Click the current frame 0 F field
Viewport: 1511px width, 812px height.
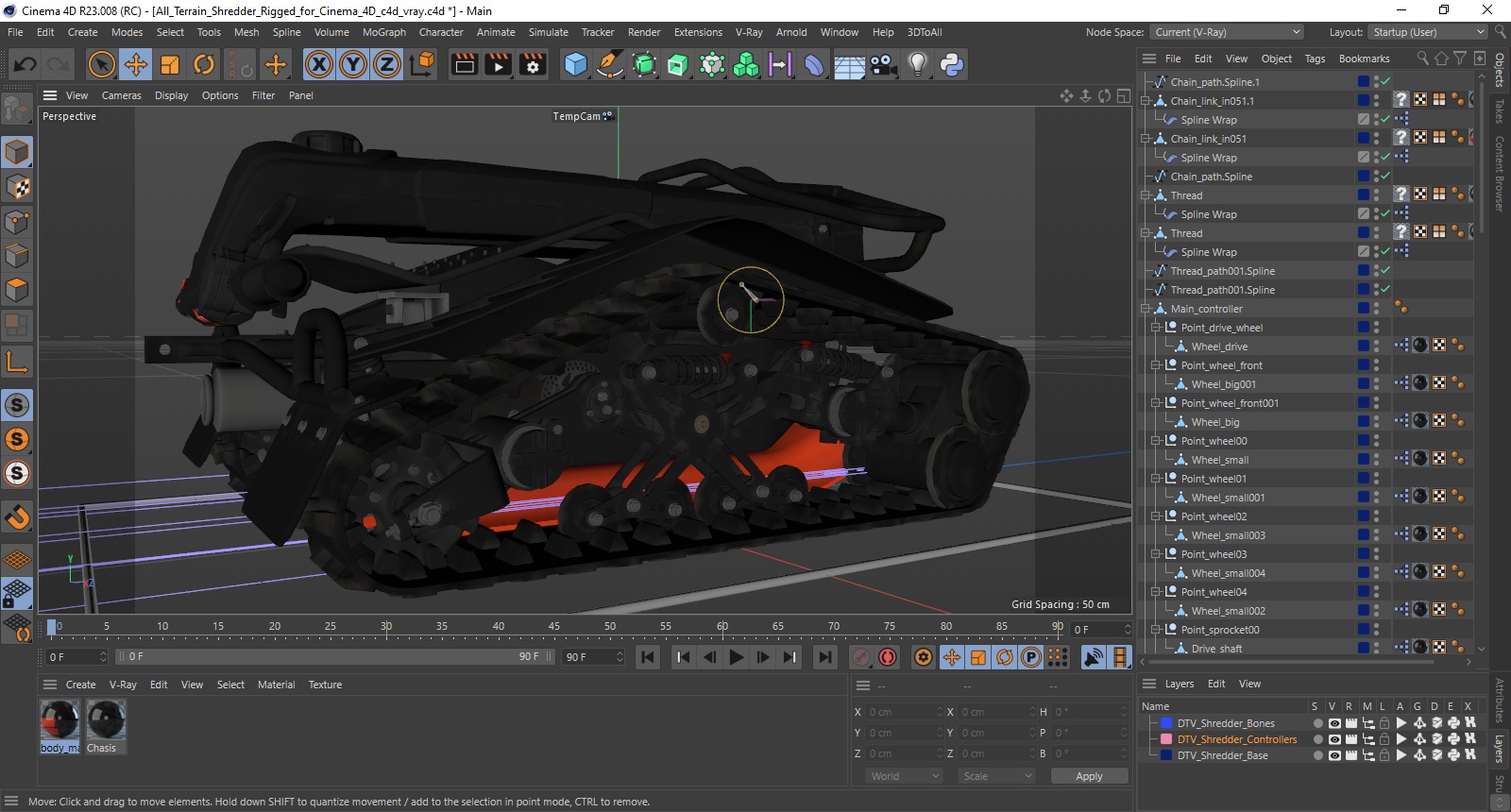pos(77,656)
